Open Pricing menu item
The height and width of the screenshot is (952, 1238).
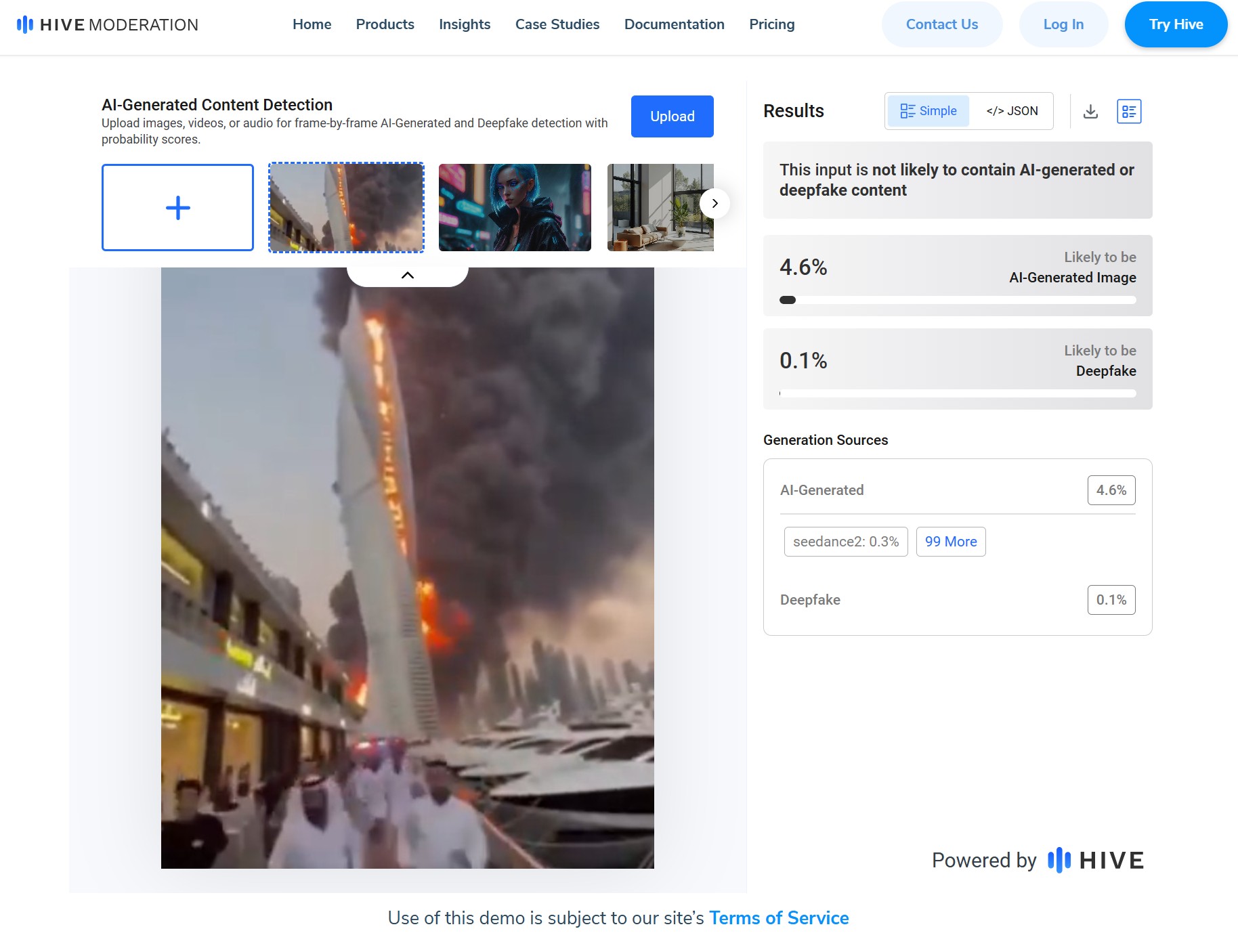point(772,24)
